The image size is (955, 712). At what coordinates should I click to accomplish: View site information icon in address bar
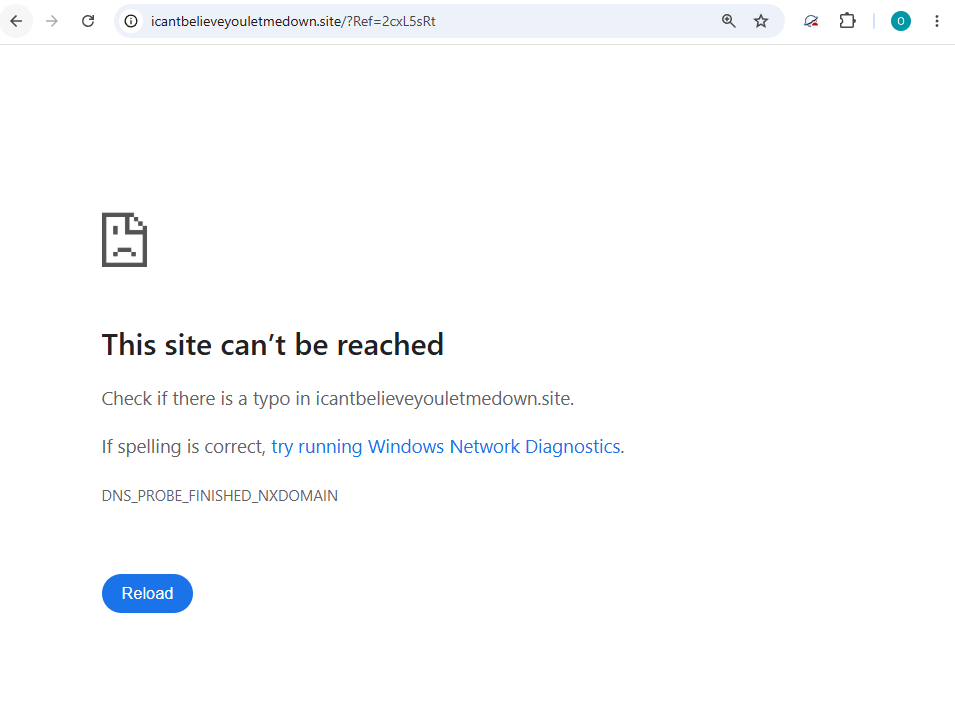[x=131, y=21]
